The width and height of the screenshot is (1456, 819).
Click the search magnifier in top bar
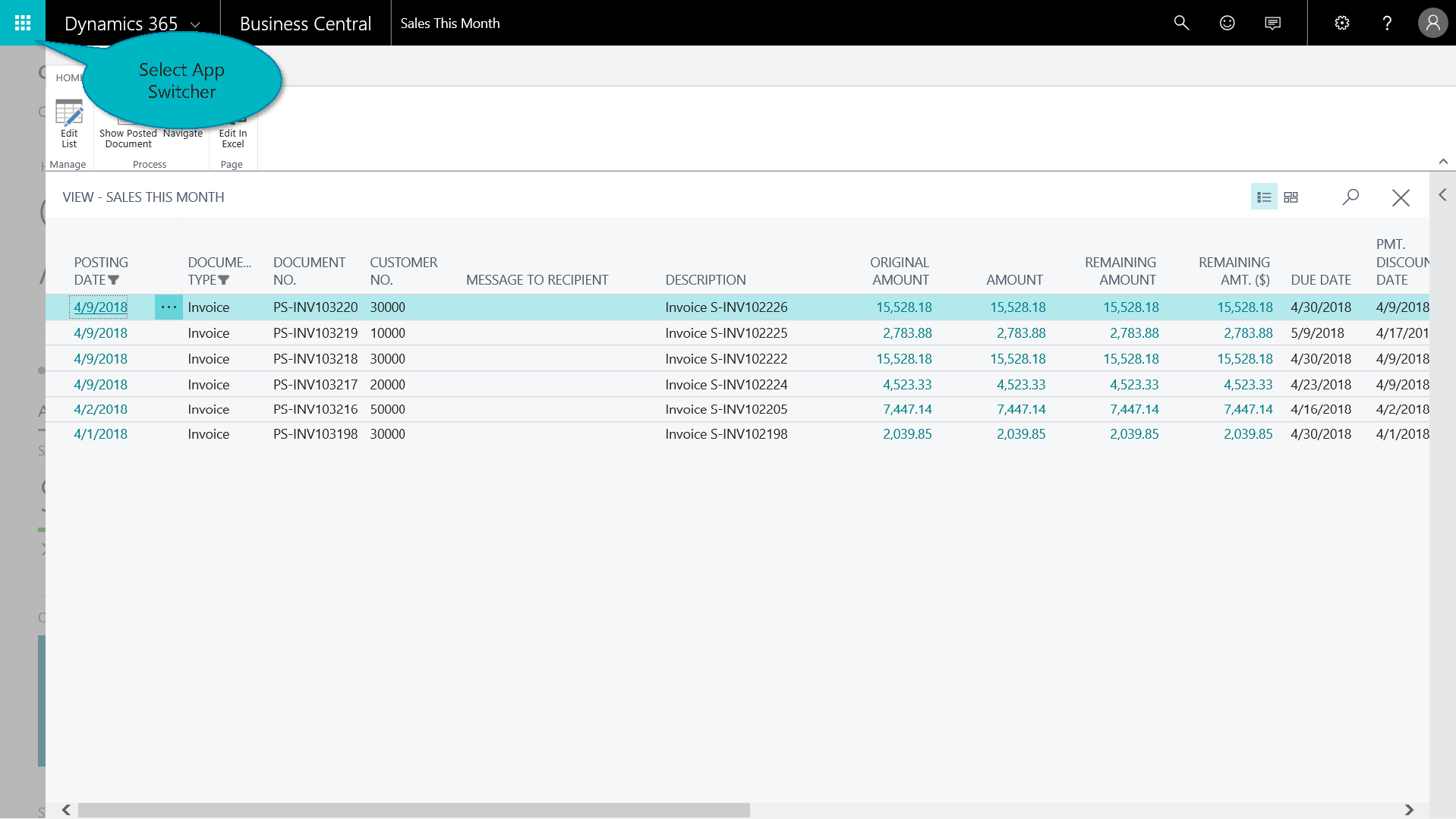1181,23
